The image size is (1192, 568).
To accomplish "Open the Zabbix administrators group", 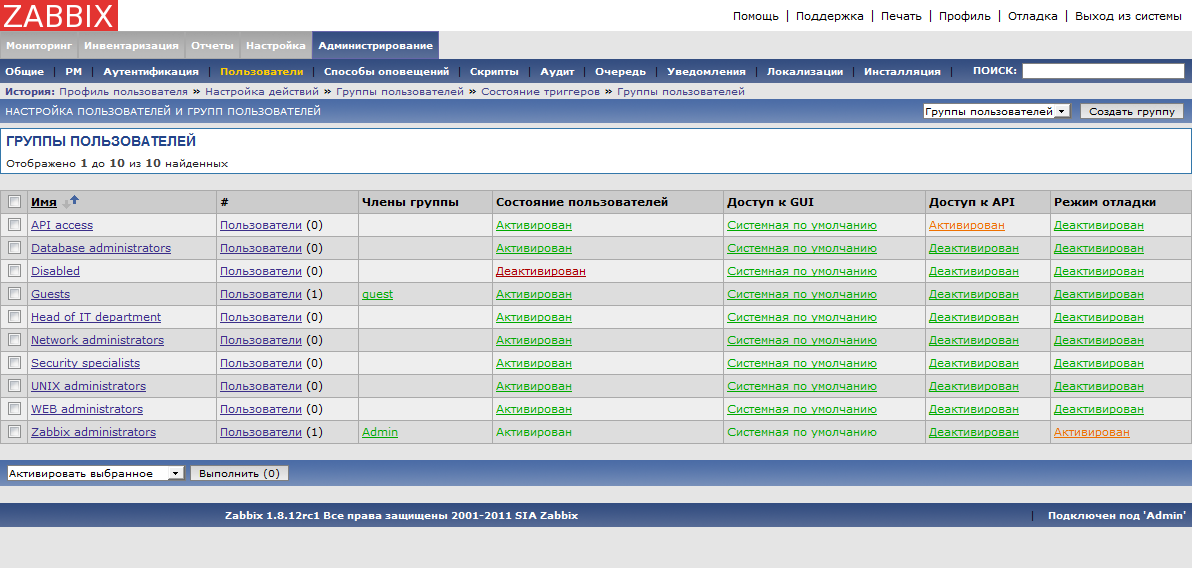I will pyautogui.click(x=94, y=432).
